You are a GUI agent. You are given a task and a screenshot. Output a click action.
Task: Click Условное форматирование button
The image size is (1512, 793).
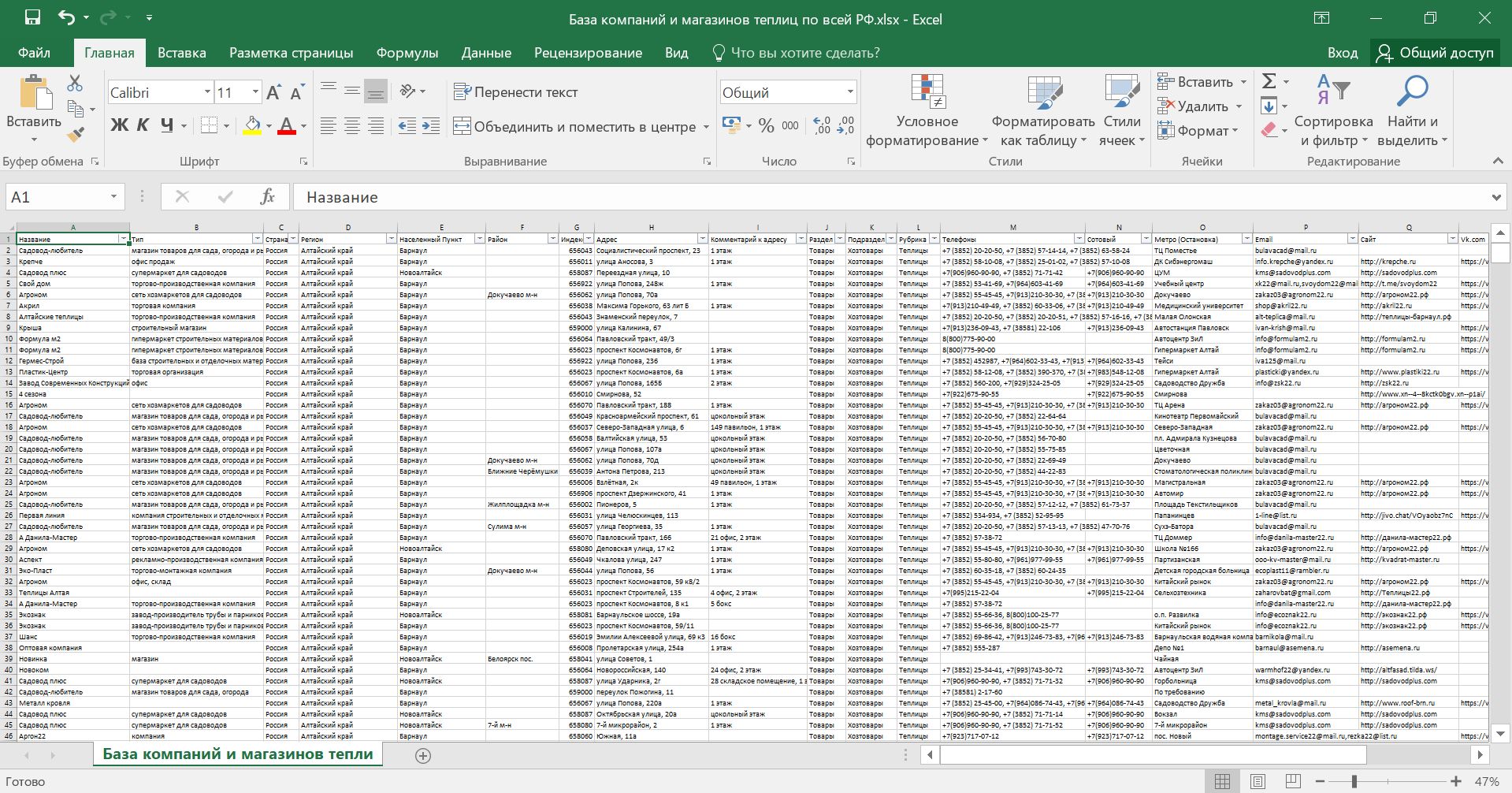click(927, 111)
